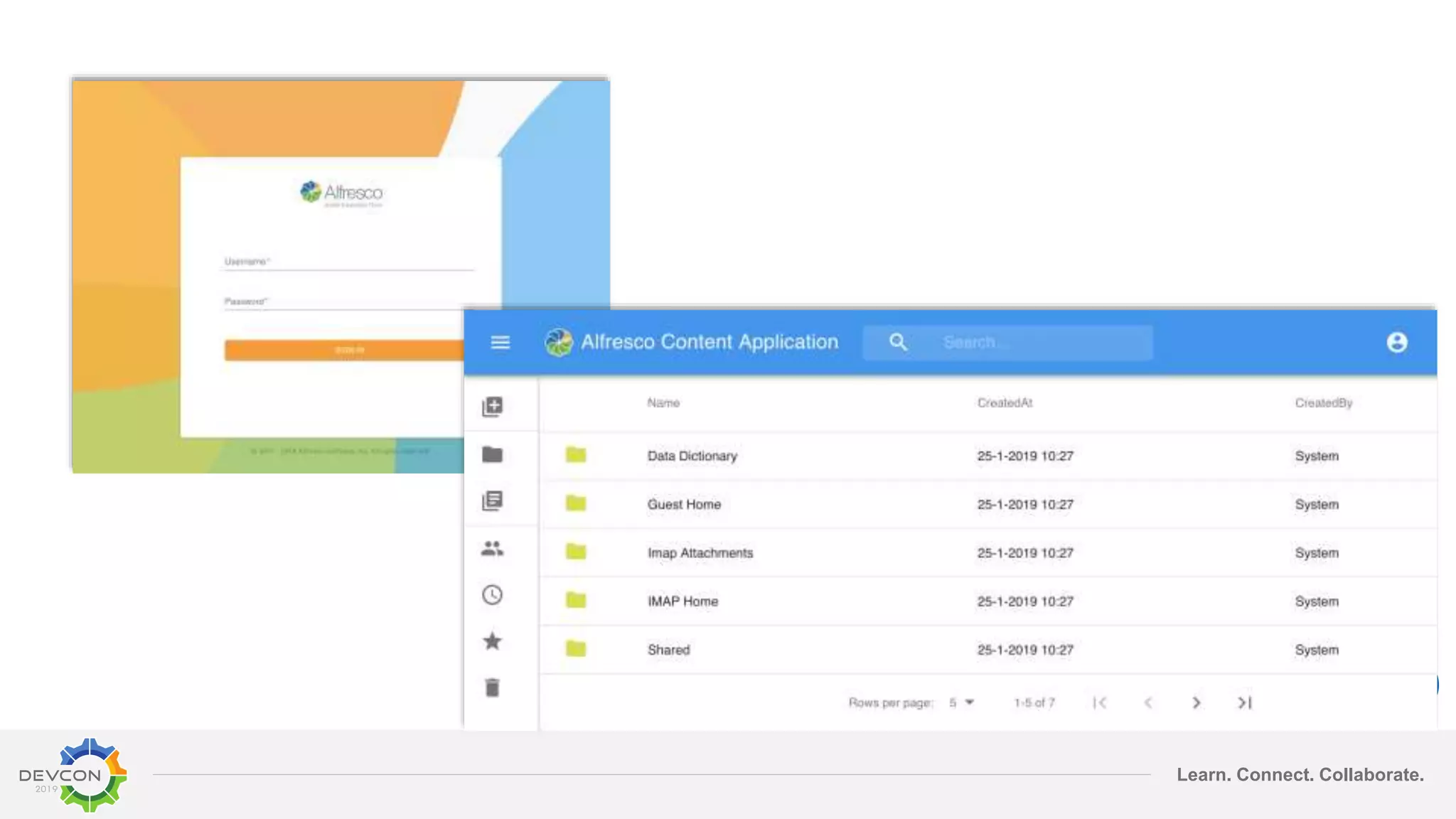Jump to the last page of results
This screenshot has height=819, width=1456.
(1245, 702)
